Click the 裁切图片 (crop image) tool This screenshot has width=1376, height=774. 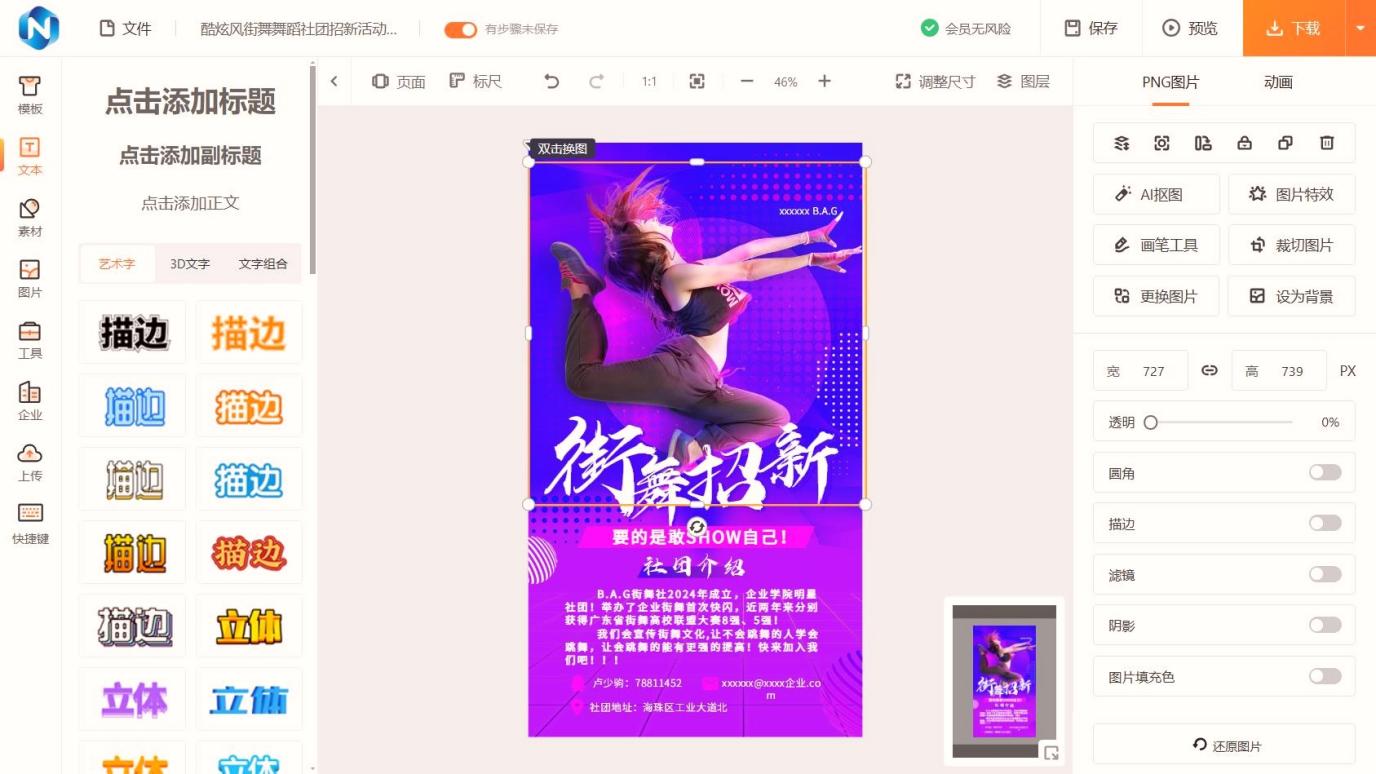coord(1291,244)
